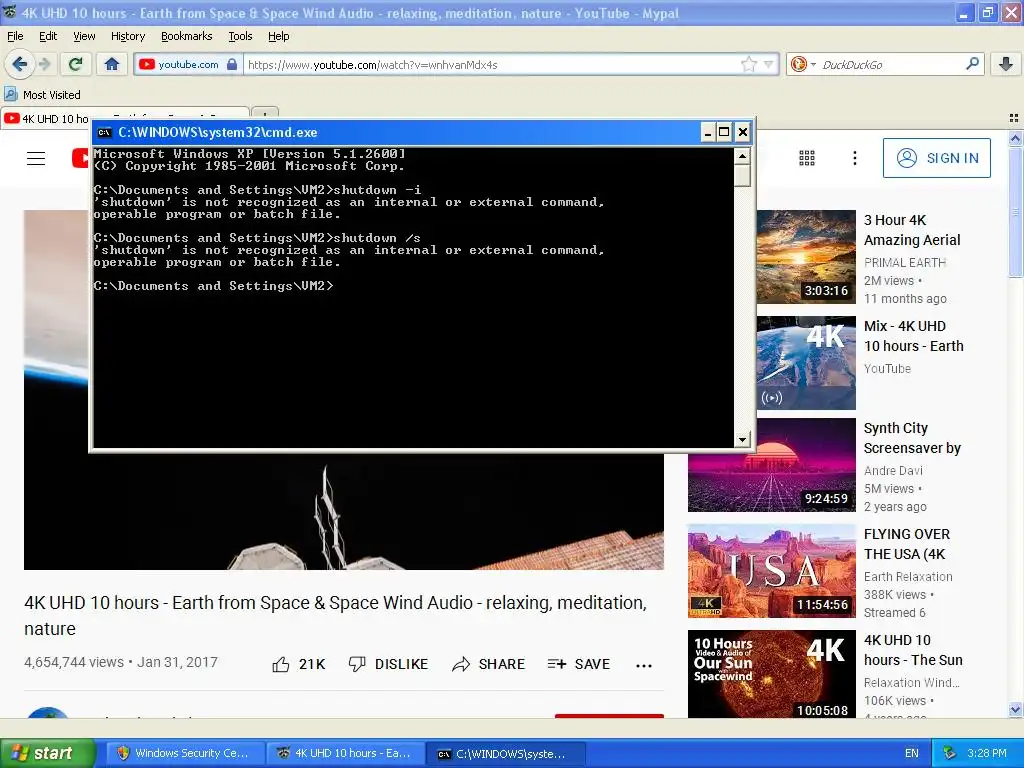Image resolution: width=1024 pixels, height=768 pixels.
Task: Open the Bookmarks menu
Action: [186, 36]
